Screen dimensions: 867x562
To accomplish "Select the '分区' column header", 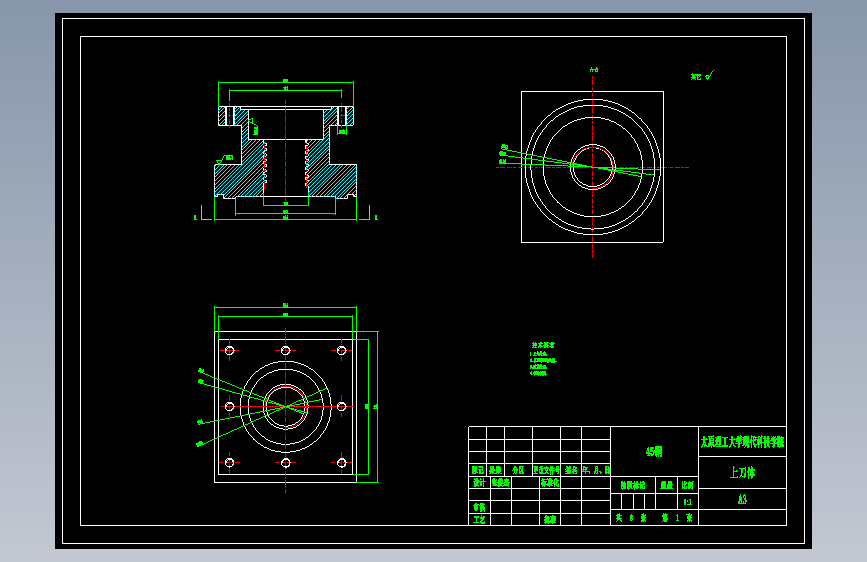I will coord(518,470).
